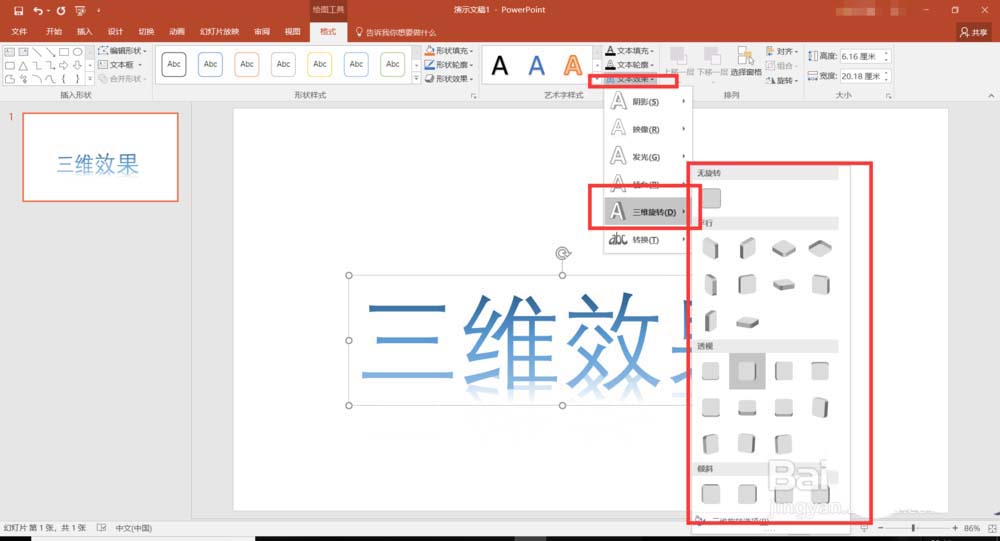Click the 共享 Share button
This screenshot has height=541, width=1000.
pyautogui.click(x=974, y=32)
